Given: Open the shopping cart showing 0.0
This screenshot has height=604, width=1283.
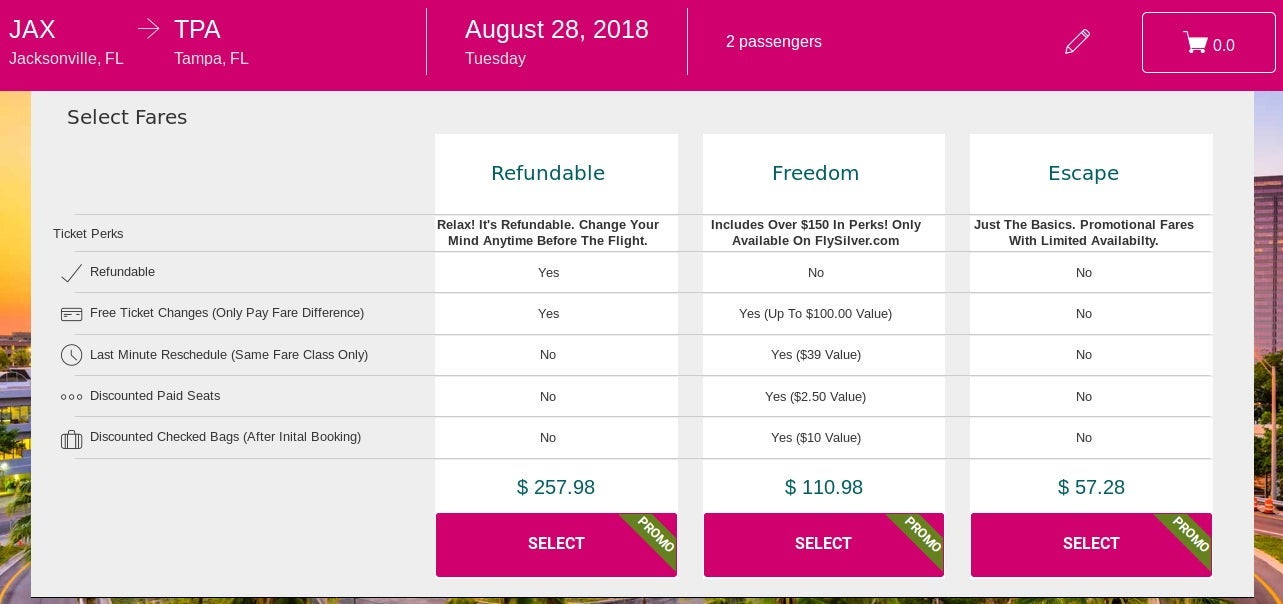Looking at the screenshot, I should tap(1208, 43).
